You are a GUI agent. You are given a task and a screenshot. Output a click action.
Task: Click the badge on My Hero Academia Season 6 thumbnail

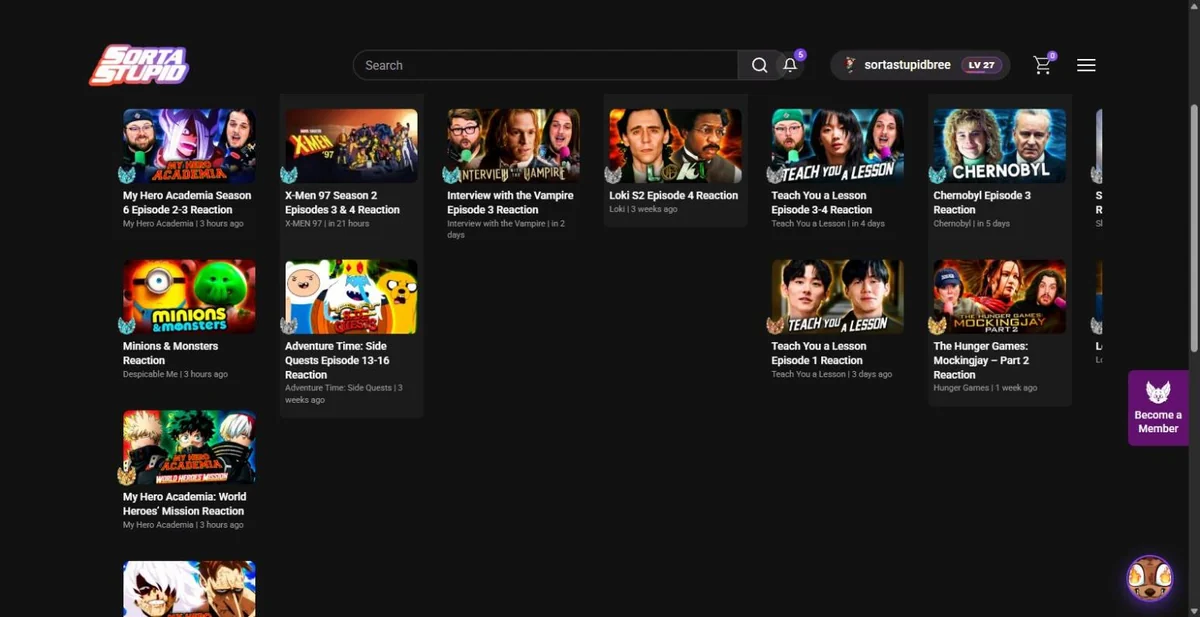click(x=127, y=176)
